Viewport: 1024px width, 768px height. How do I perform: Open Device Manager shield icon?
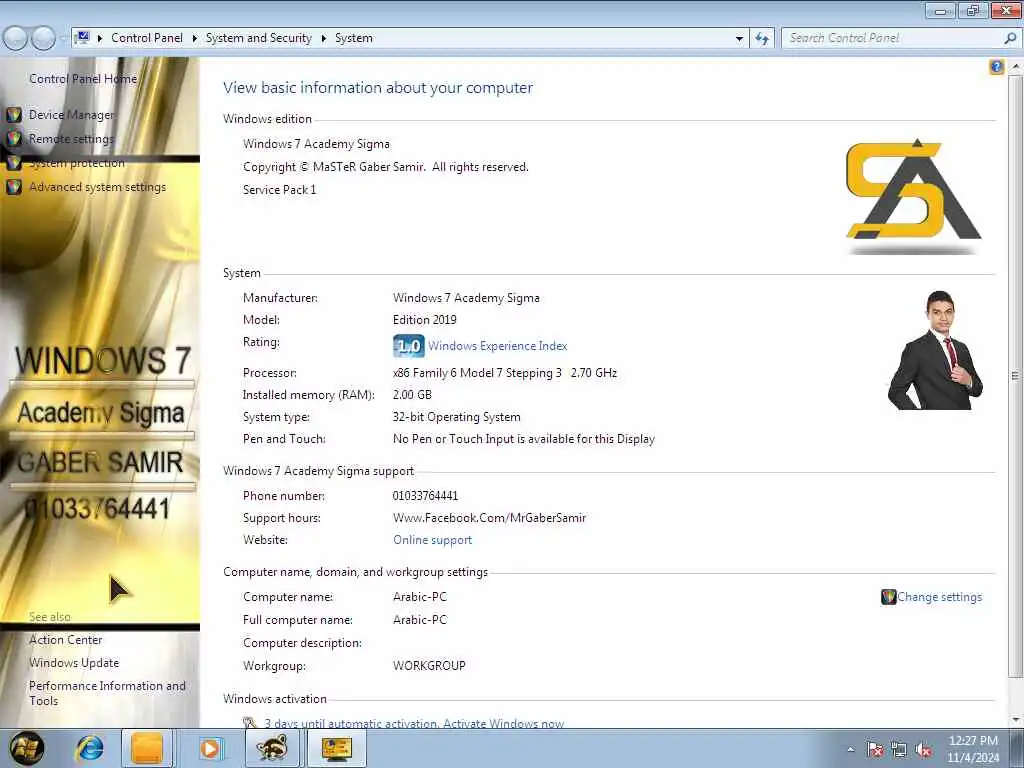[x=14, y=115]
